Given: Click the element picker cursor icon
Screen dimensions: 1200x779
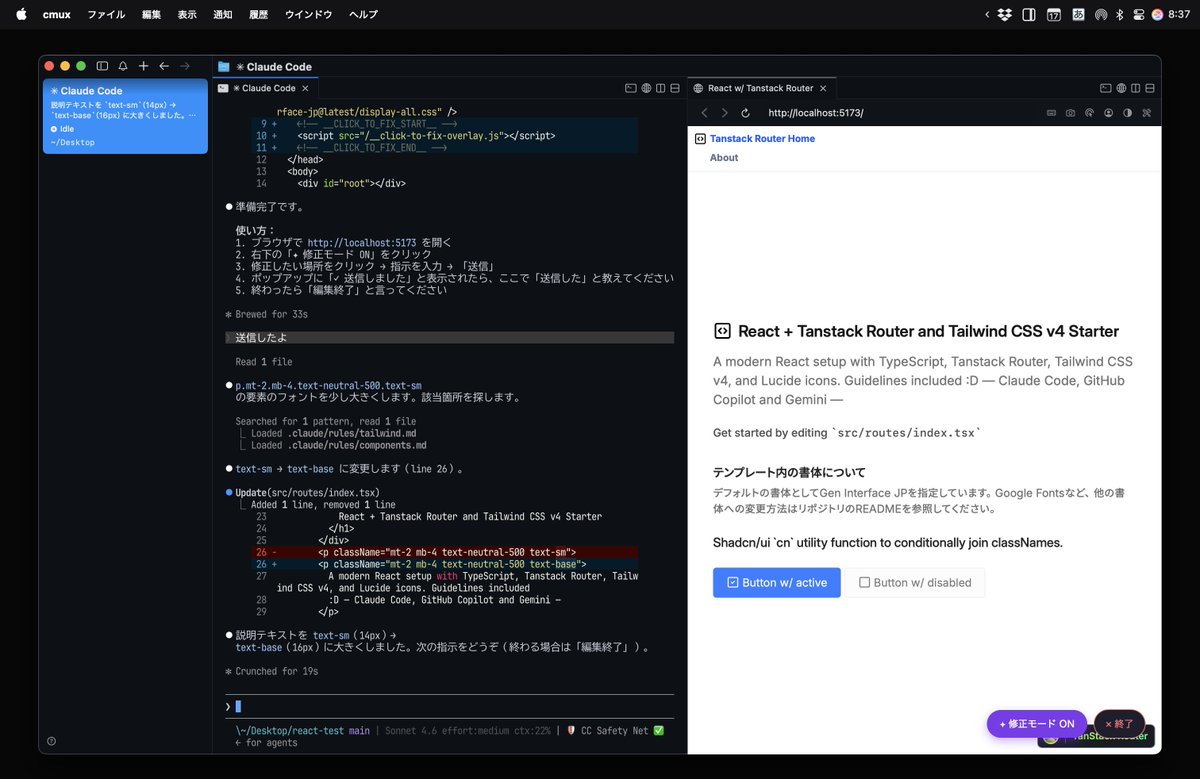Looking at the screenshot, I should point(1090,113).
